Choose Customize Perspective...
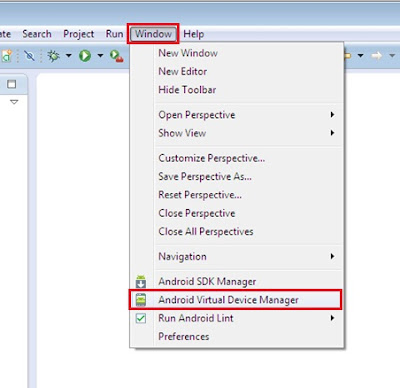This screenshot has width=400, height=388. point(237,158)
